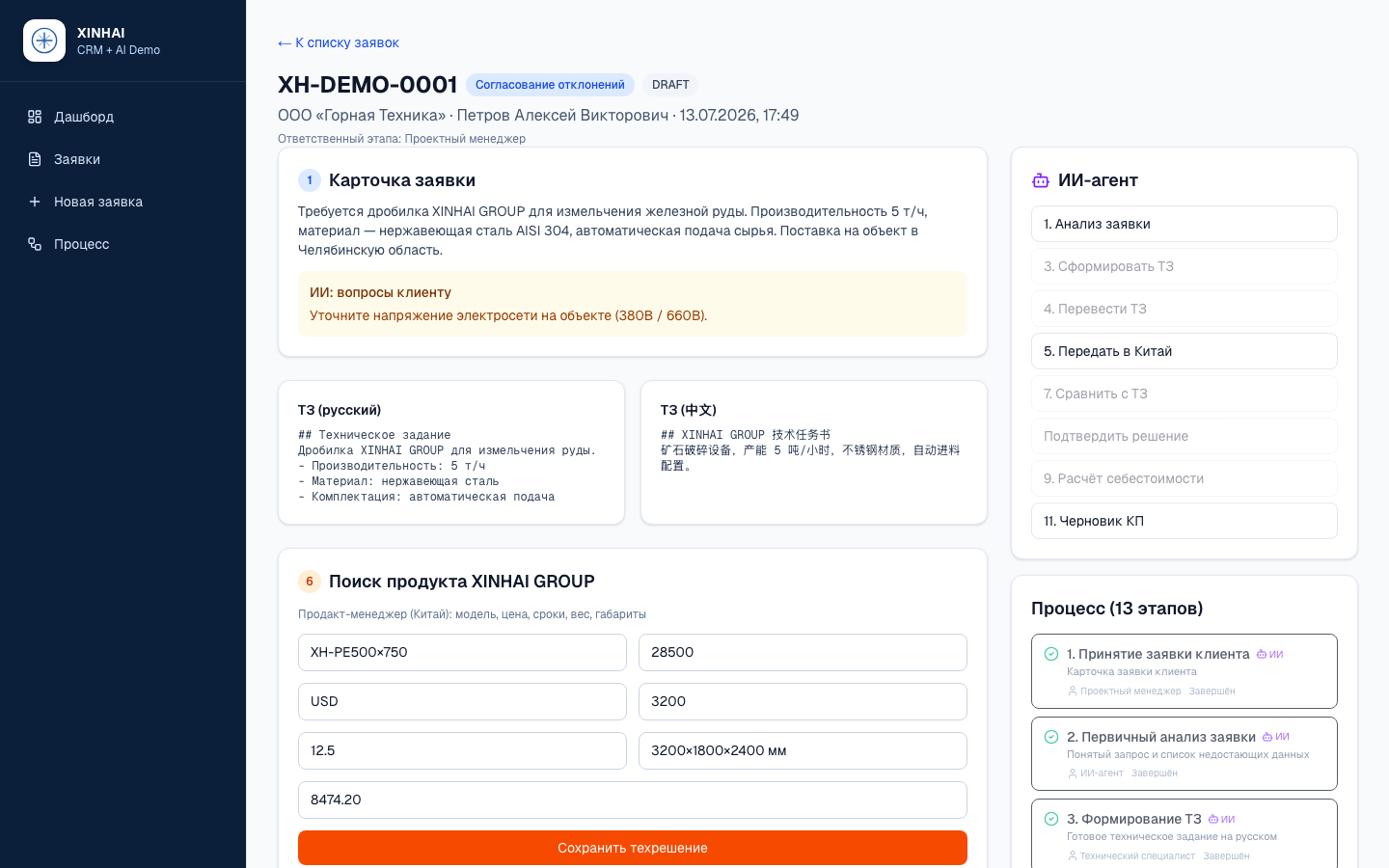This screenshot has height=868, width=1389.
Task: Click the Карточка заявки heading
Action: [402, 180]
